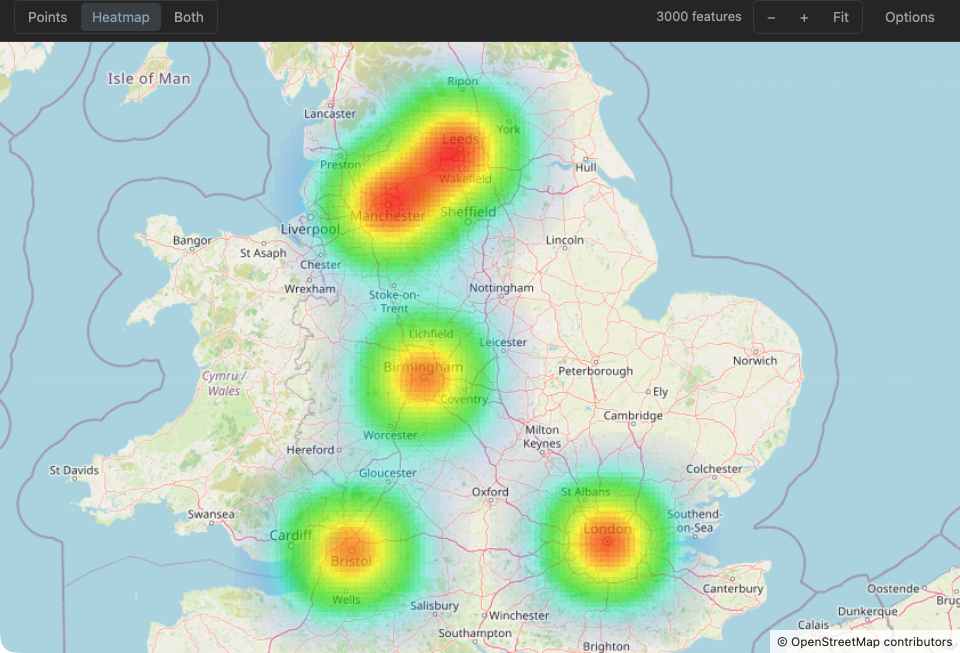
Task: Click the 3000 features count label
Action: point(699,17)
